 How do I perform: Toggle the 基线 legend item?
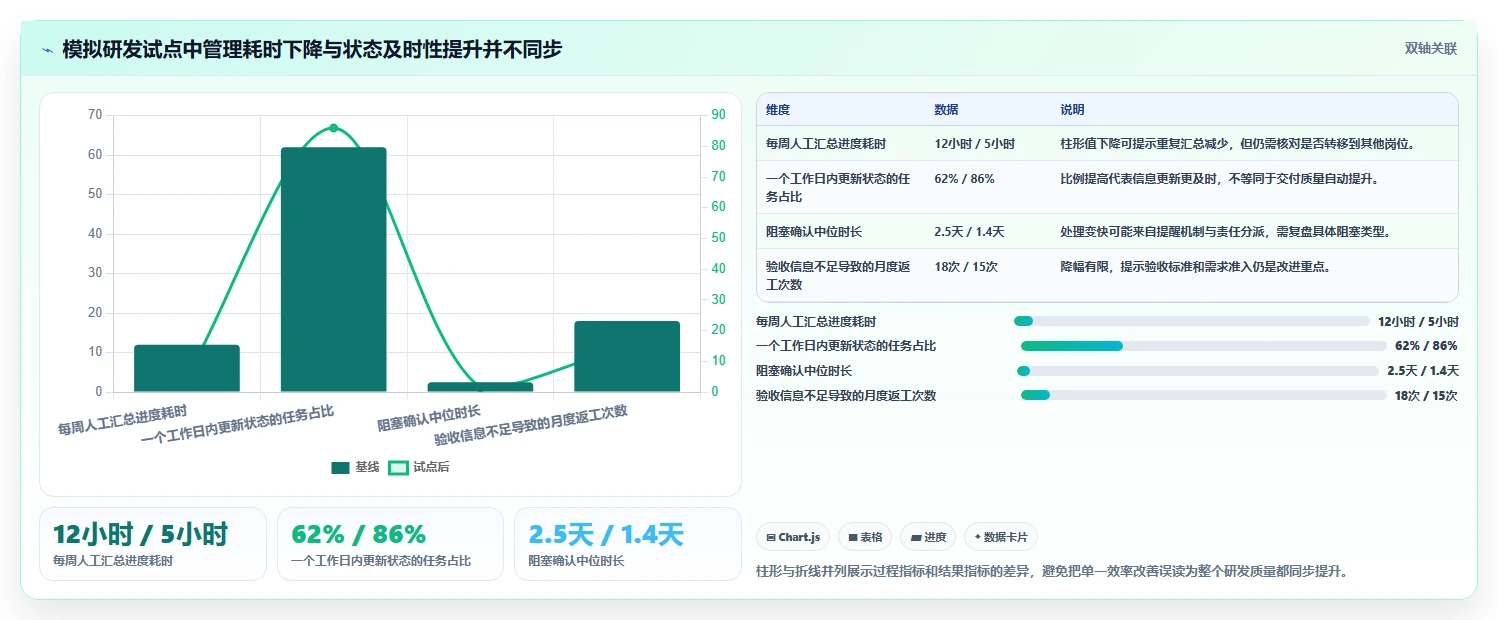[356, 467]
